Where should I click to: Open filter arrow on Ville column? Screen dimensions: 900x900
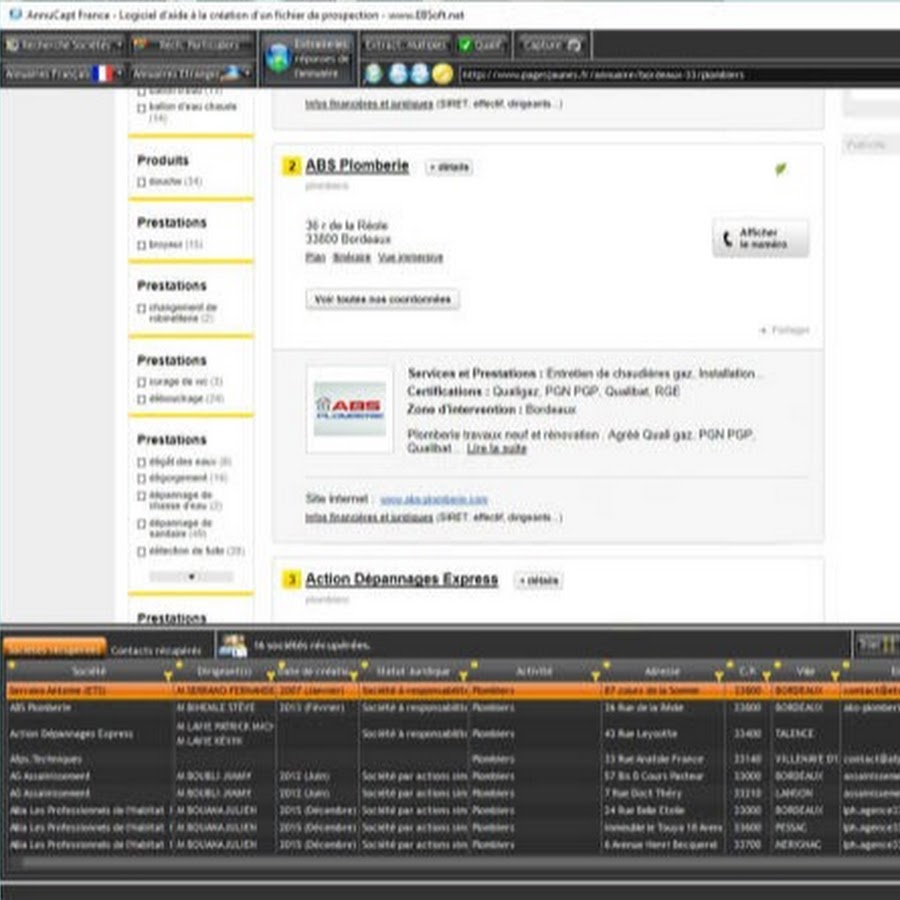835,676
